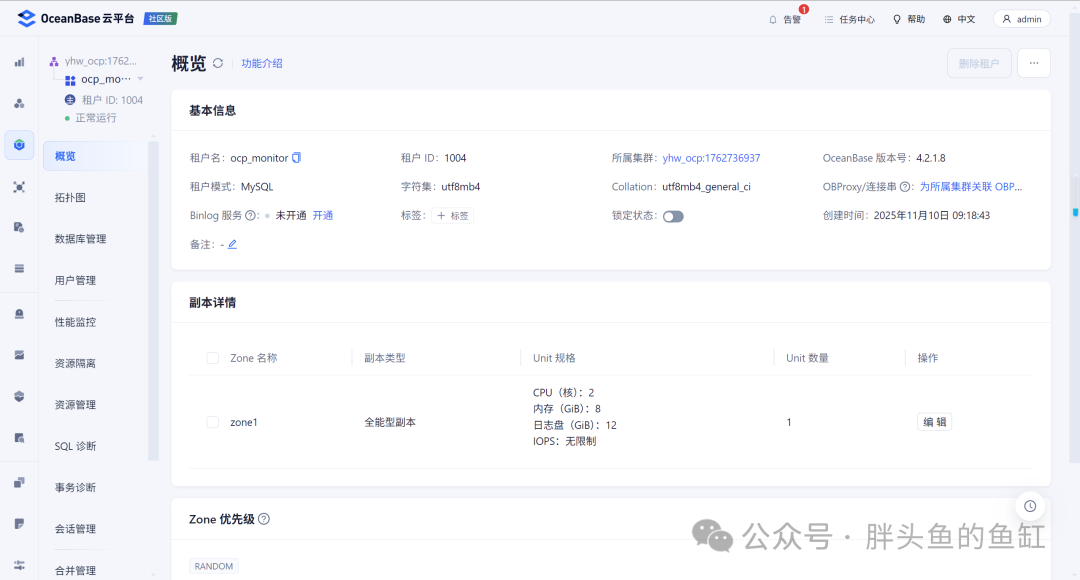This screenshot has height=580, width=1080.
Task: Click the tenant menu vertical scrollbar
Action: coord(153,301)
